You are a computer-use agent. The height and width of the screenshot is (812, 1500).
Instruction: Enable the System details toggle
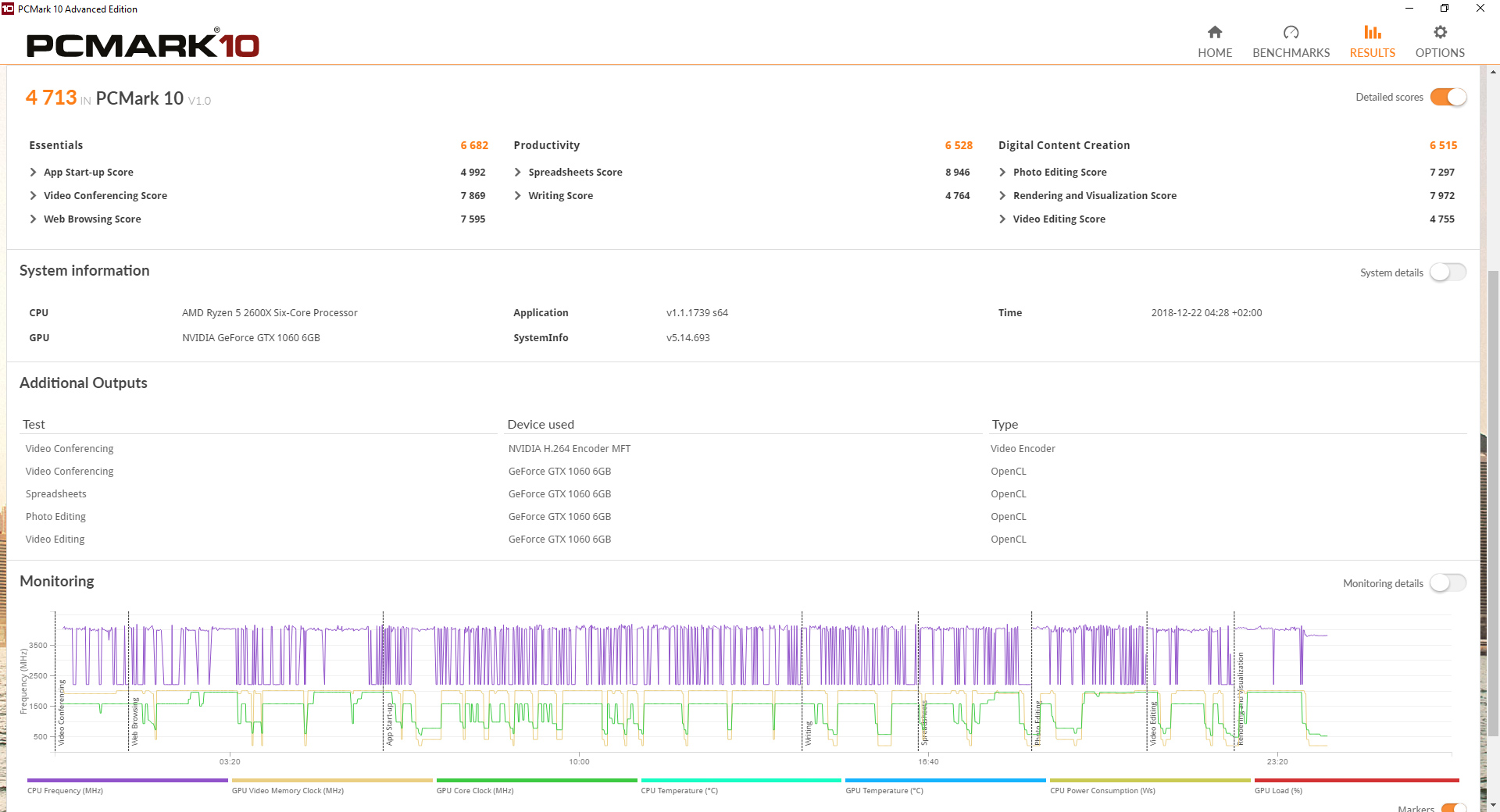click(1448, 272)
